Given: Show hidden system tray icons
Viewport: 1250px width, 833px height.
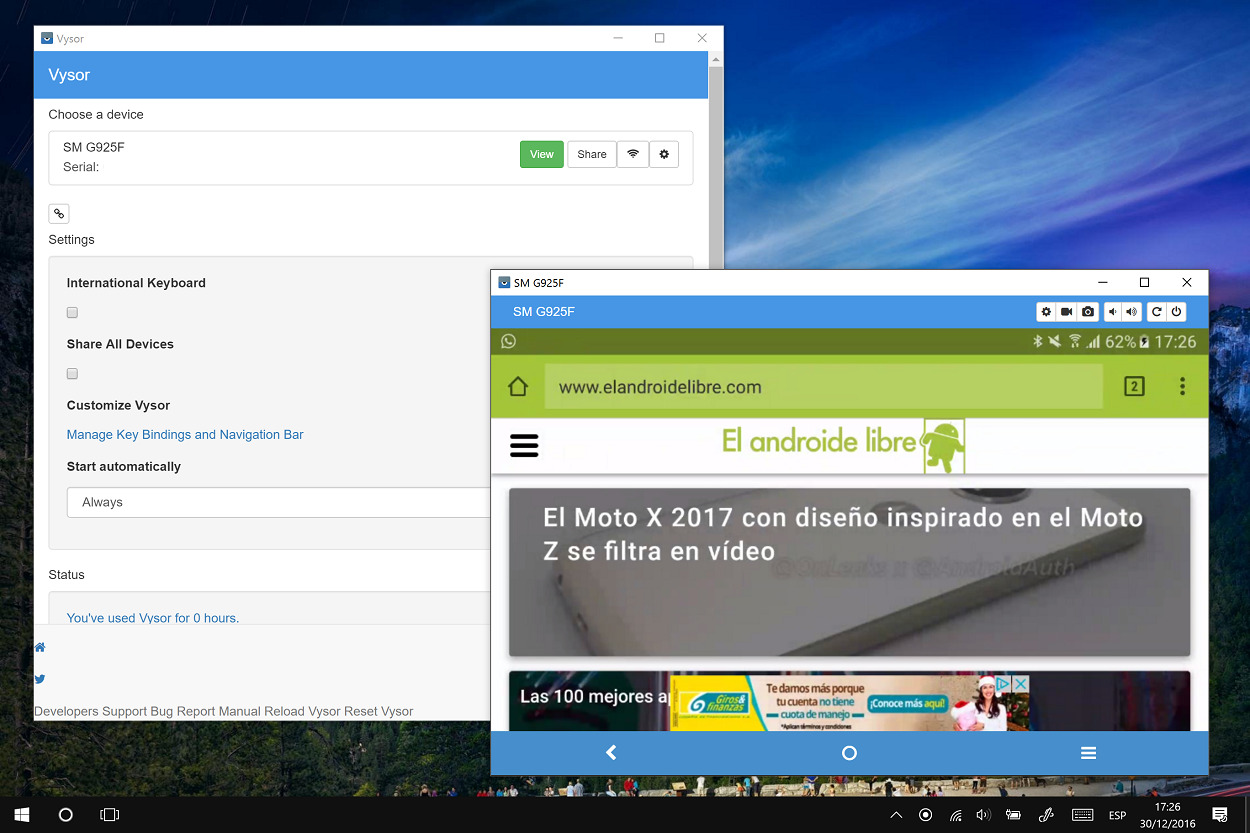Looking at the screenshot, I should [897, 815].
